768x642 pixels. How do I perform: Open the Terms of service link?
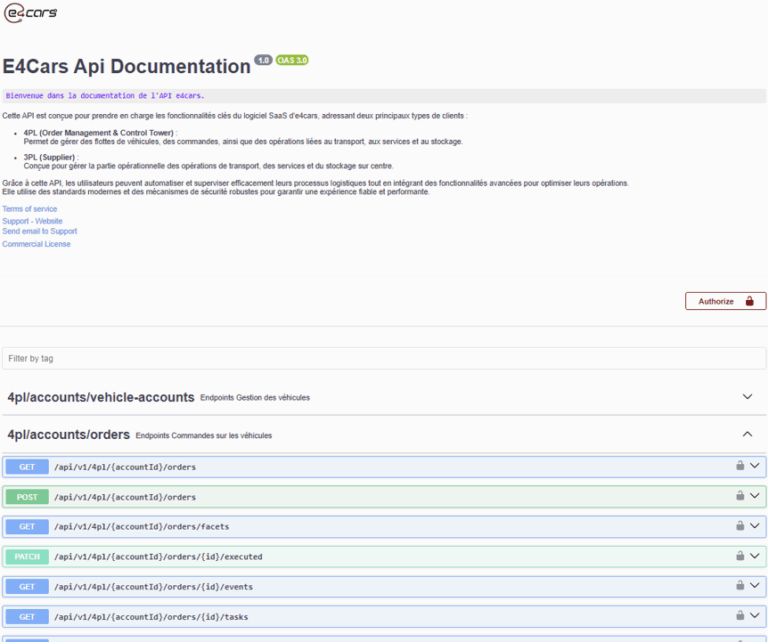click(x=30, y=209)
